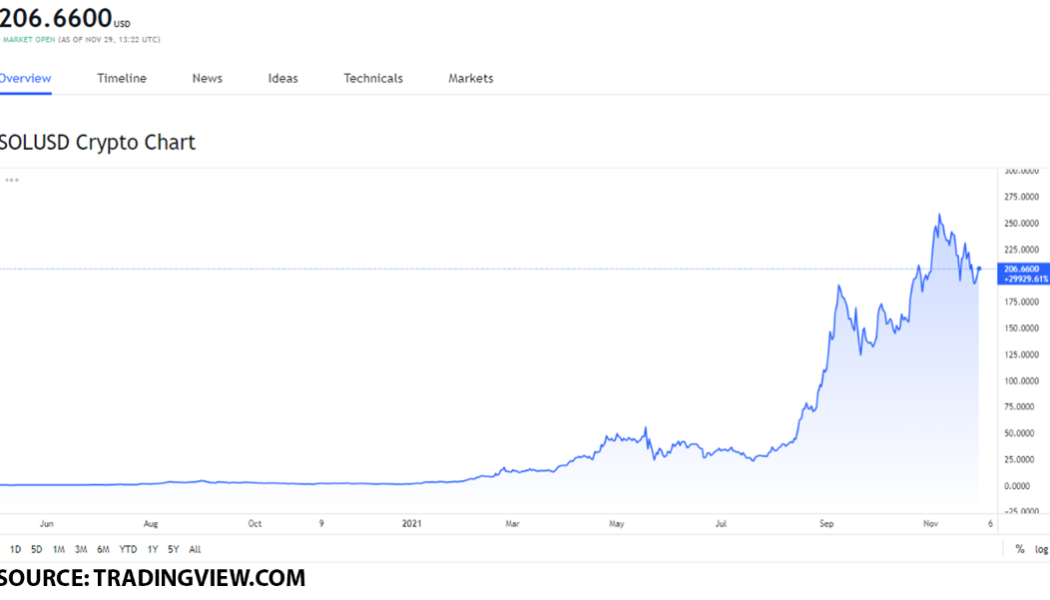1050x600 pixels.
Task: Select the 6M chart interval
Action: pyautogui.click(x=102, y=549)
